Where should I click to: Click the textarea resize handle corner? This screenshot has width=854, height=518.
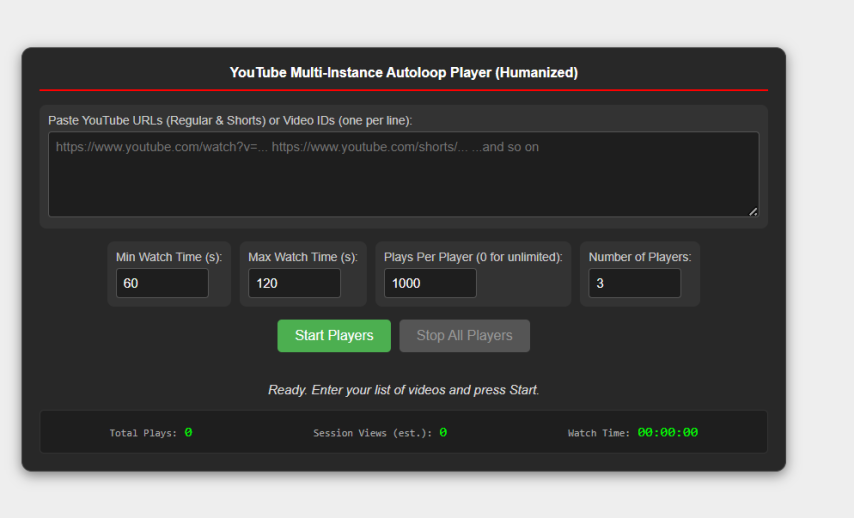(x=753, y=211)
